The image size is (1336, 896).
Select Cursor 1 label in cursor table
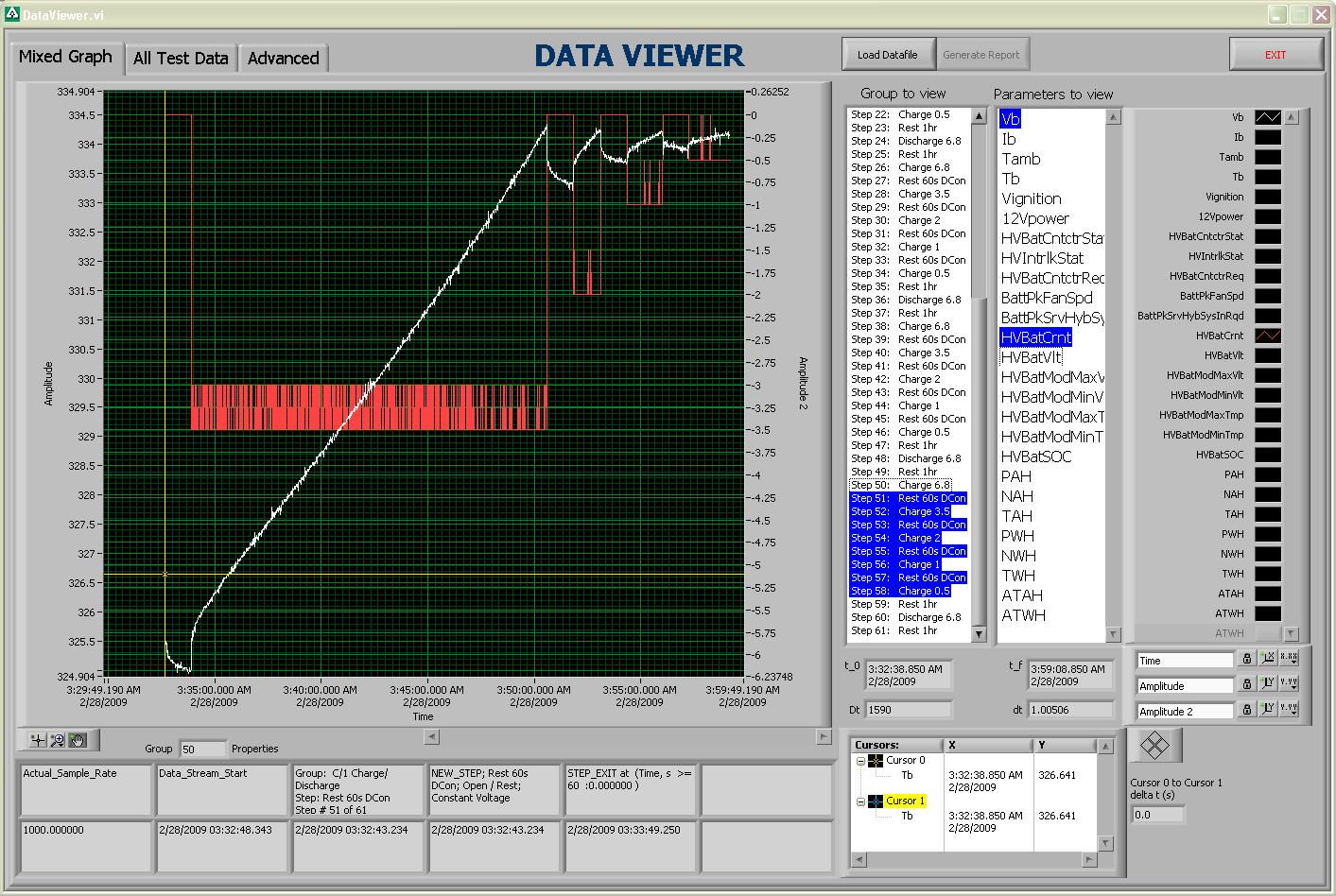(905, 801)
